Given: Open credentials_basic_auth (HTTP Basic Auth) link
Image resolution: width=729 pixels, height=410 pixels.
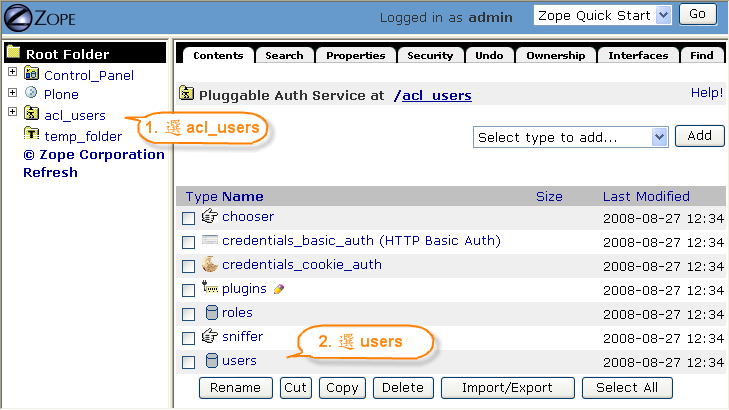Looking at the screenshot, I should (361, 240).
